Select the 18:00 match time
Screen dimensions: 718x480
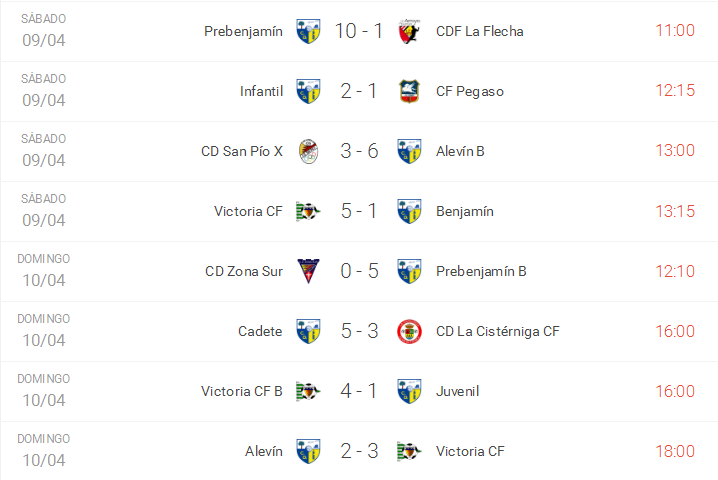tap(674, 451)
